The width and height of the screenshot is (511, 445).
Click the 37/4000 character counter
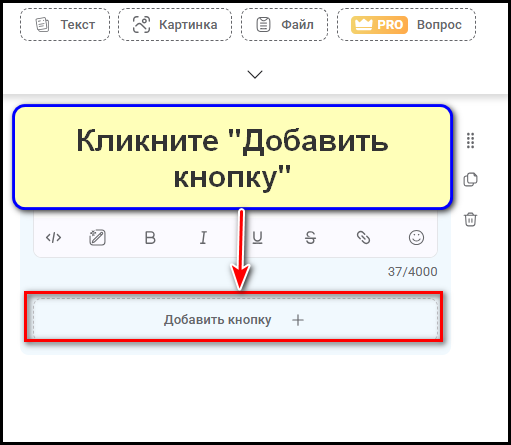click(x=412, y=272)
